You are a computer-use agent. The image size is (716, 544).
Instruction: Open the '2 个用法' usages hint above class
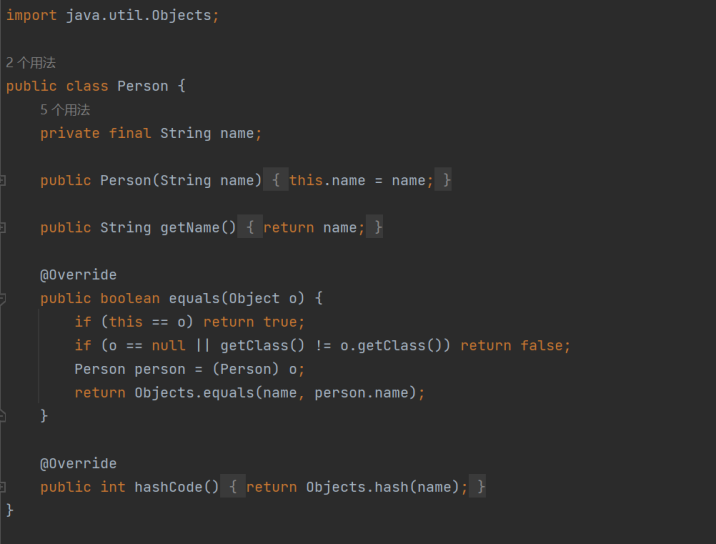coord(31,62)
